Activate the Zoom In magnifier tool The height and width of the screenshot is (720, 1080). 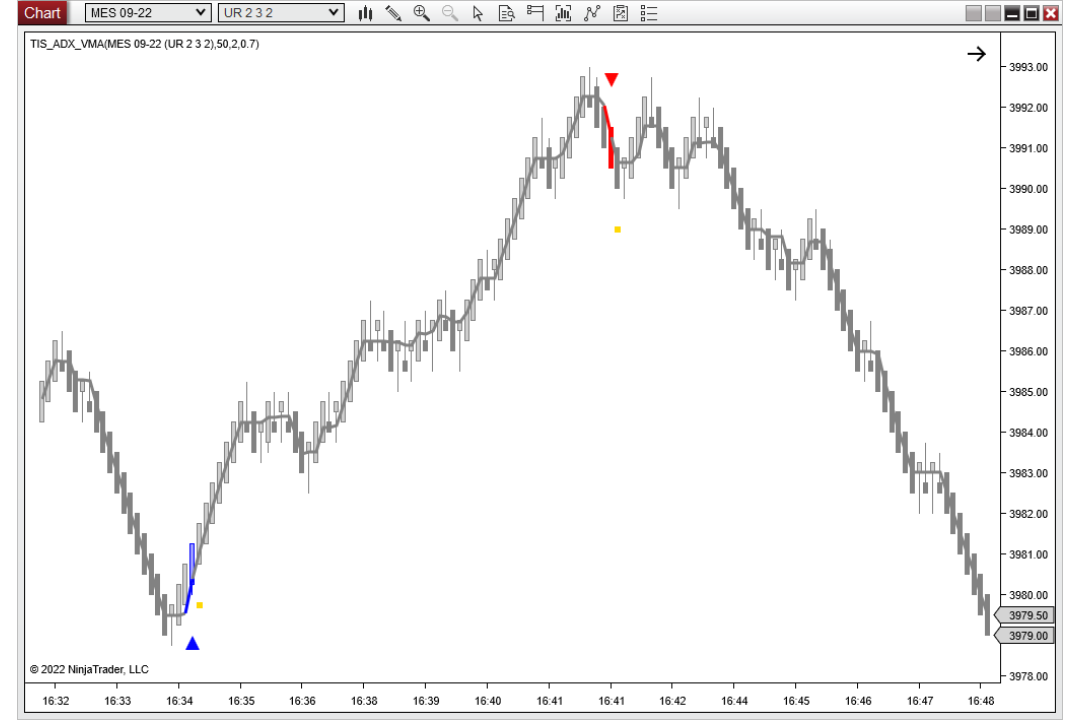tap(422, 13)
